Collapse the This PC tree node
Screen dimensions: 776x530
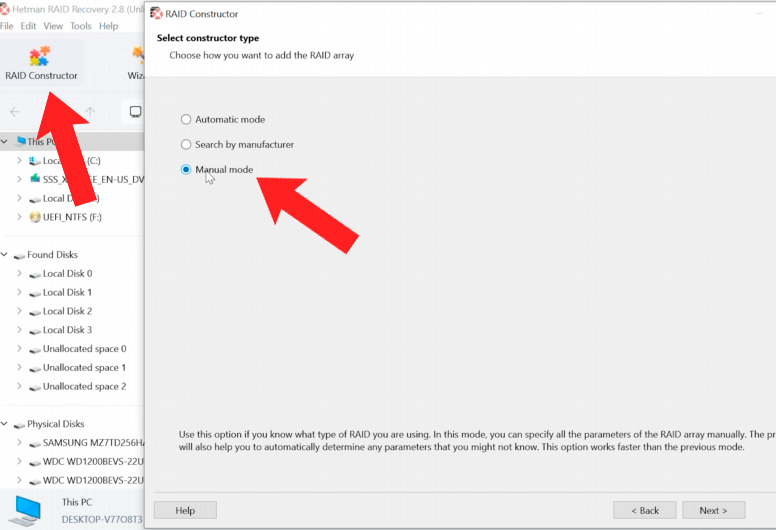pos(4,142)
